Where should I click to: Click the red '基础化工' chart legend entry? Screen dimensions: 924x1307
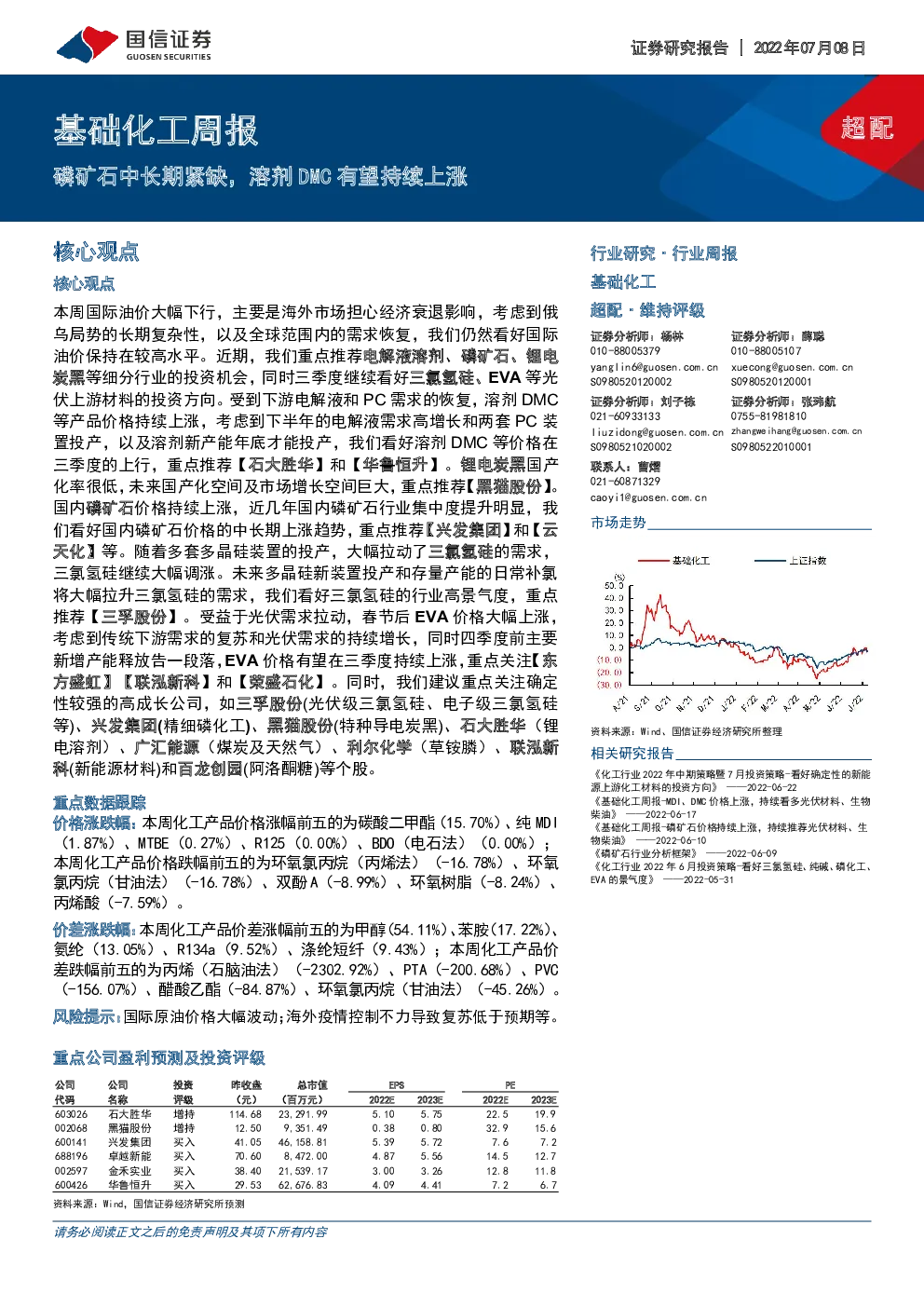click(x=674, y=561)
